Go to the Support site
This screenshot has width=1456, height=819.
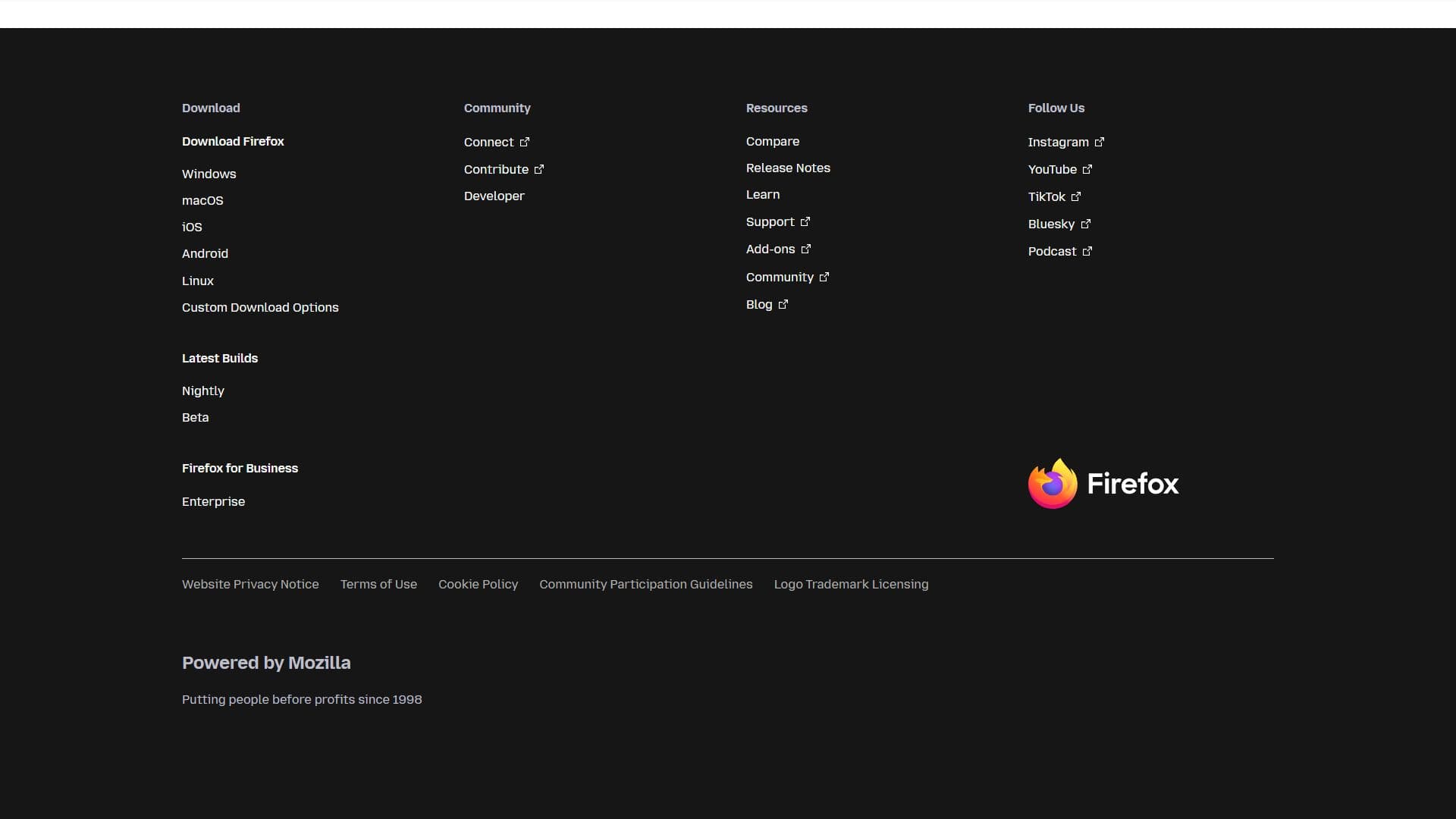click(770, 221)
